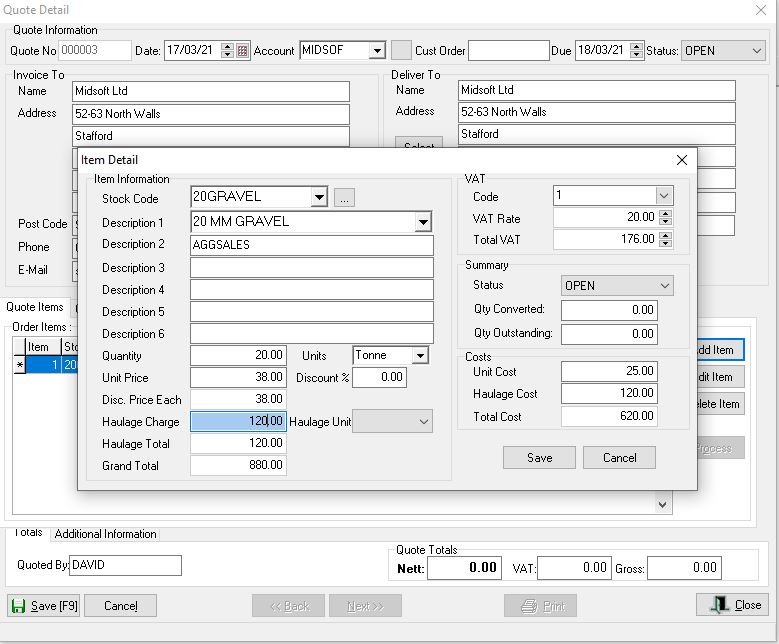The width and height of the screenshot is (779, 644).
Task: Switch to the Quote Items tab
Action: click(x=35, y=307)
